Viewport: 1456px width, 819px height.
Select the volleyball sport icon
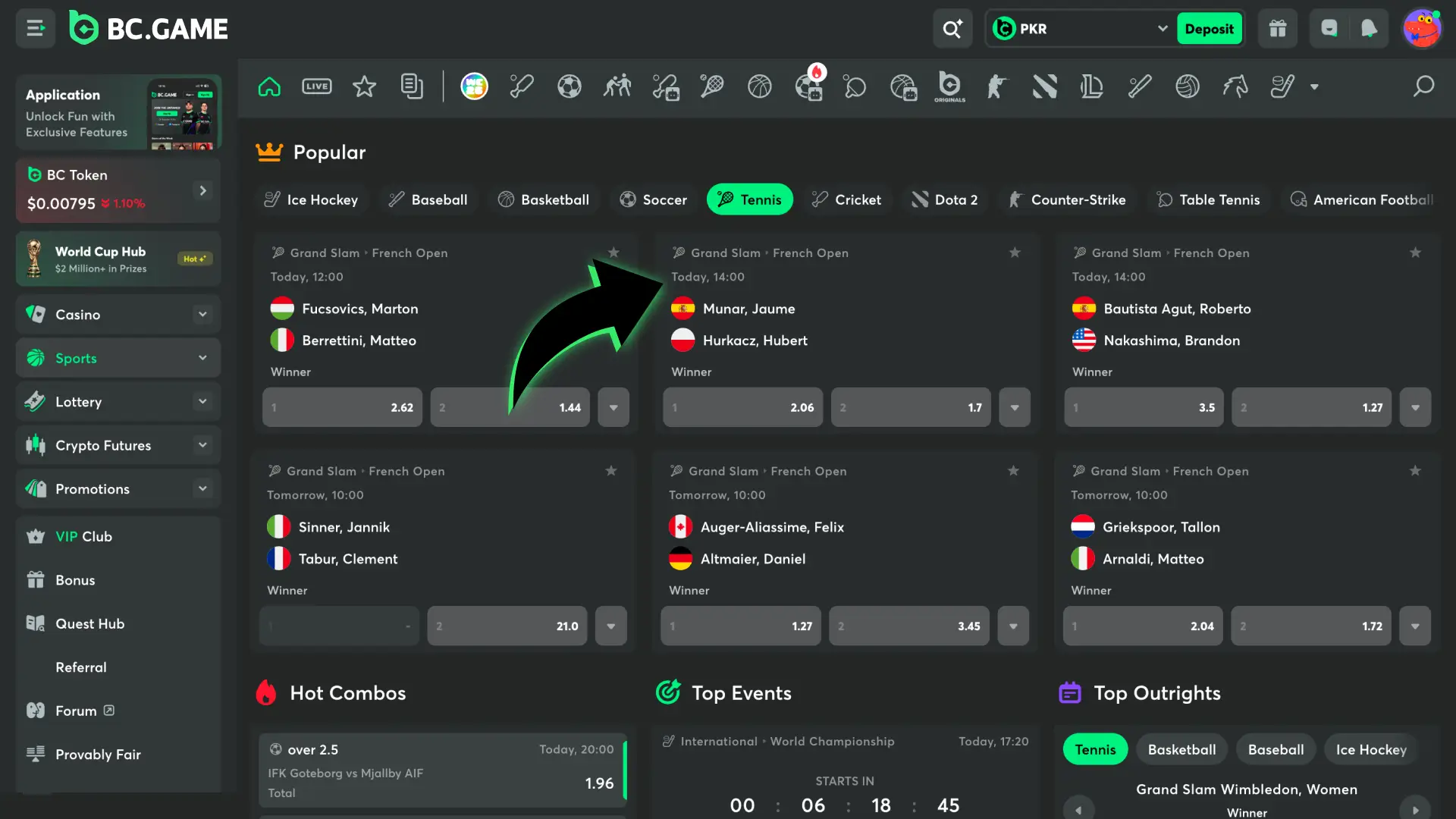click(1188, 86)
